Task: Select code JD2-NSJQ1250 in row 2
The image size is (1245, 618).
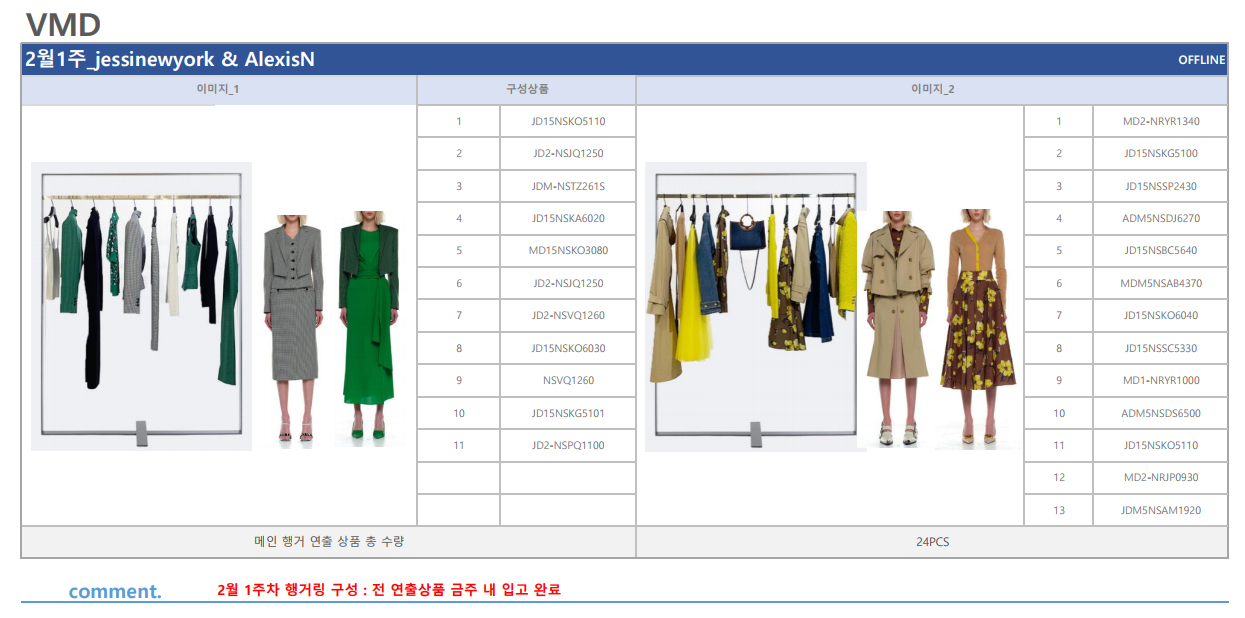Action: [x=568, y=154]
